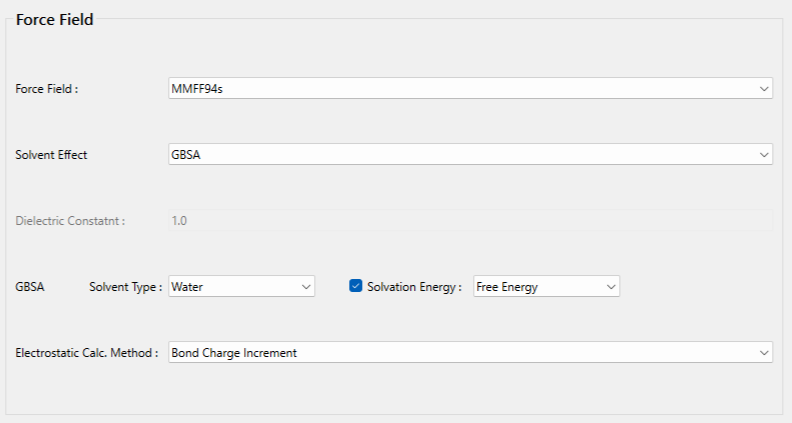Image resolution: width=792 pixels, height=423 pixels.
Task: Click the Dielectric Constant input field
Action: [x=470, y=220]
